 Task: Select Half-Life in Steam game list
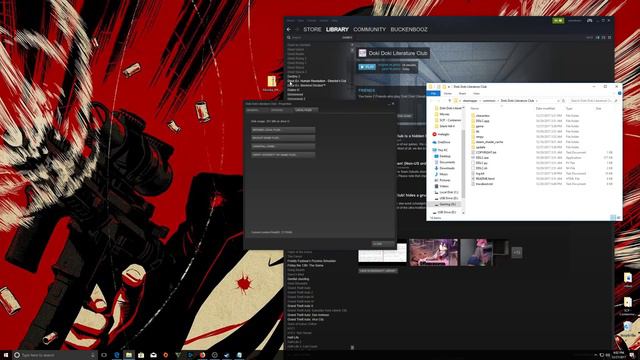tap(293, 338)
